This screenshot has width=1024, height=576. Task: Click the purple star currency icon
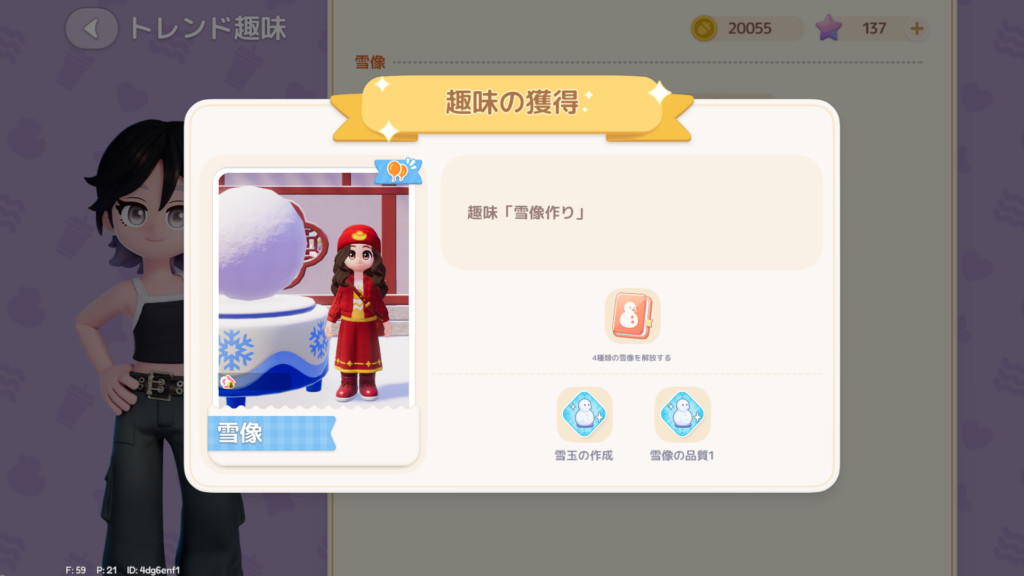click(828, 28)
